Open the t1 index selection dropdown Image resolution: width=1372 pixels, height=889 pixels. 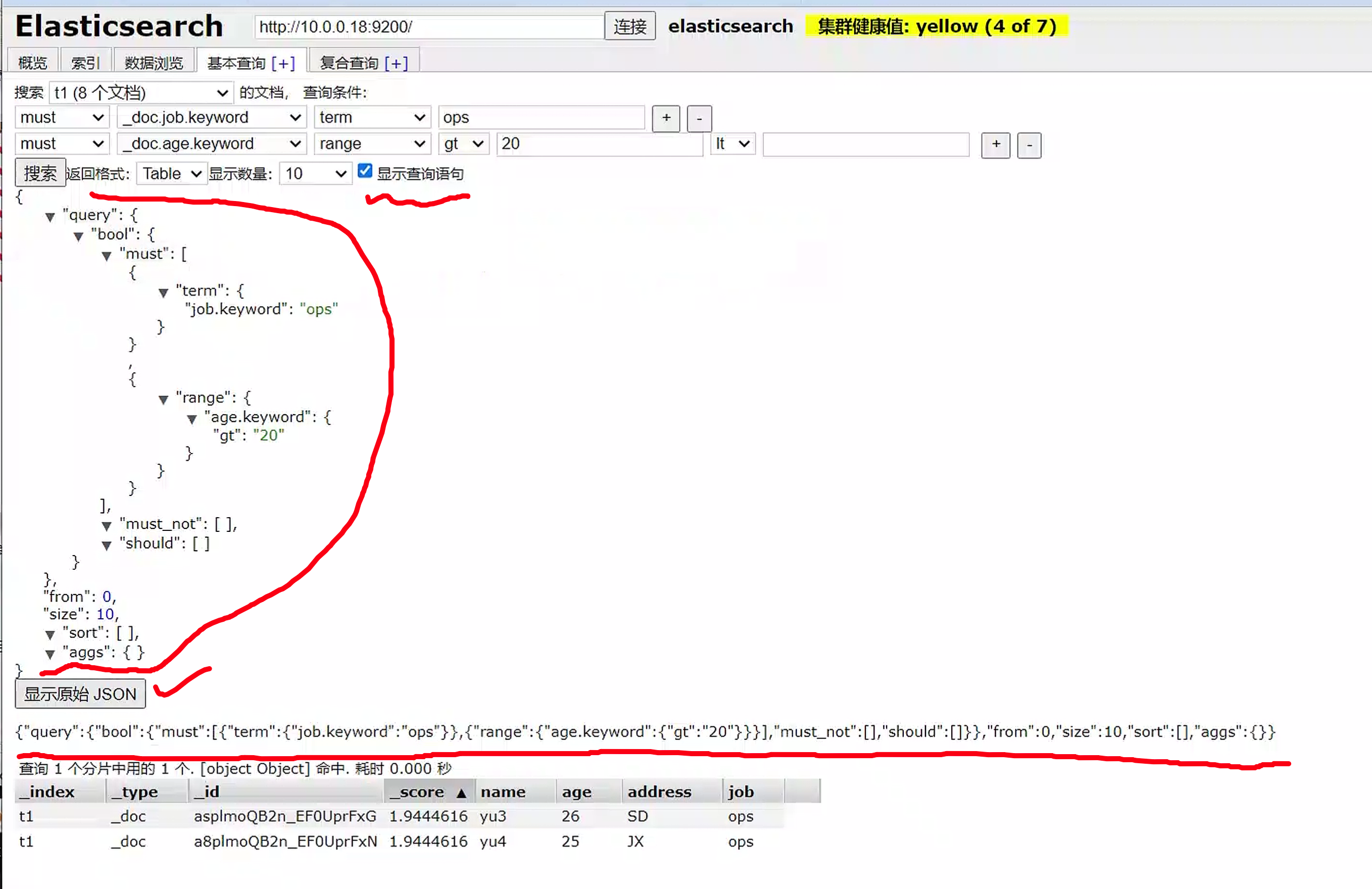click(140, 93)
